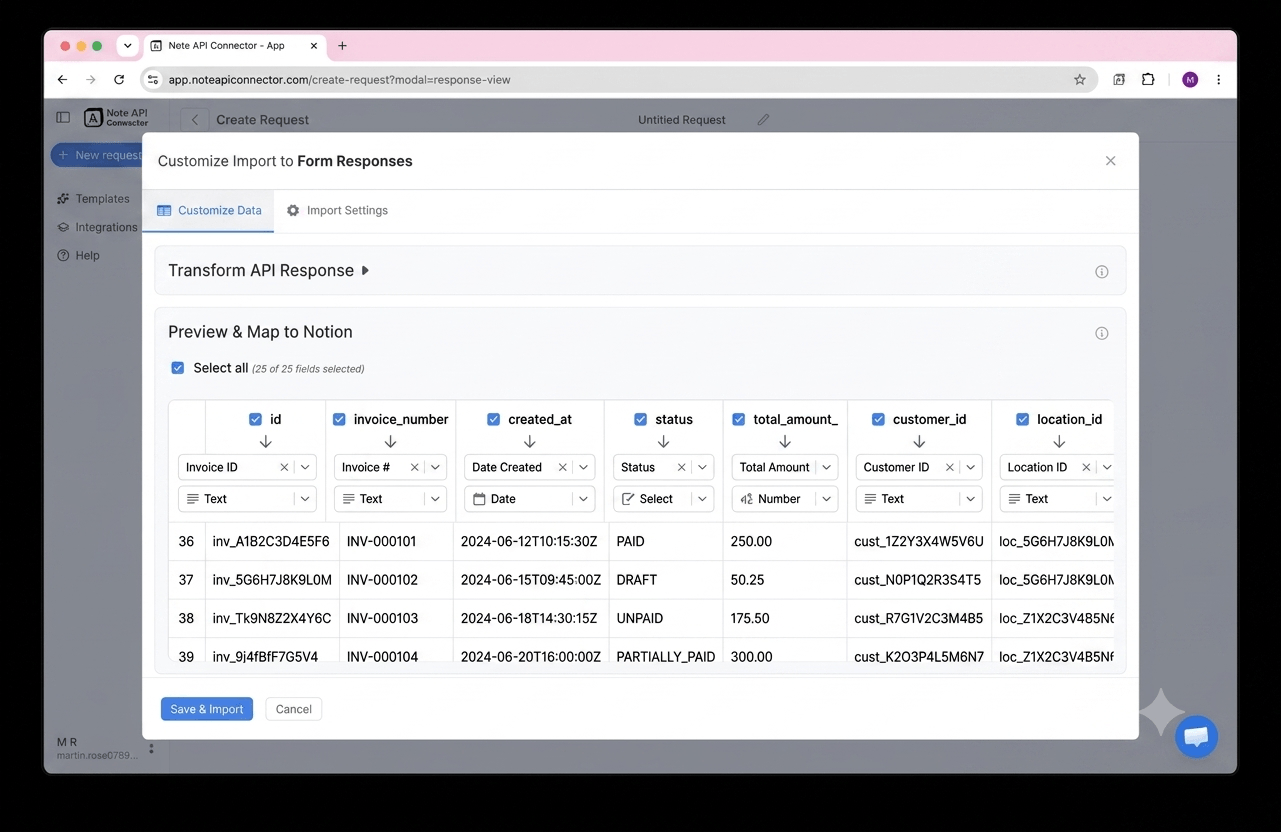
Task: Uncheck the created_at field checkbox
Action: coord(493,419)
